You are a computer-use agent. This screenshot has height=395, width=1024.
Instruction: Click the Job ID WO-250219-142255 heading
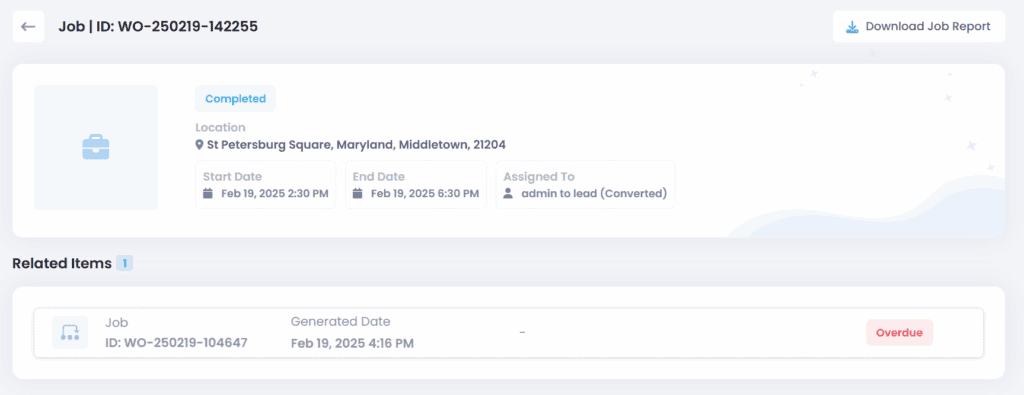(158, 27)
